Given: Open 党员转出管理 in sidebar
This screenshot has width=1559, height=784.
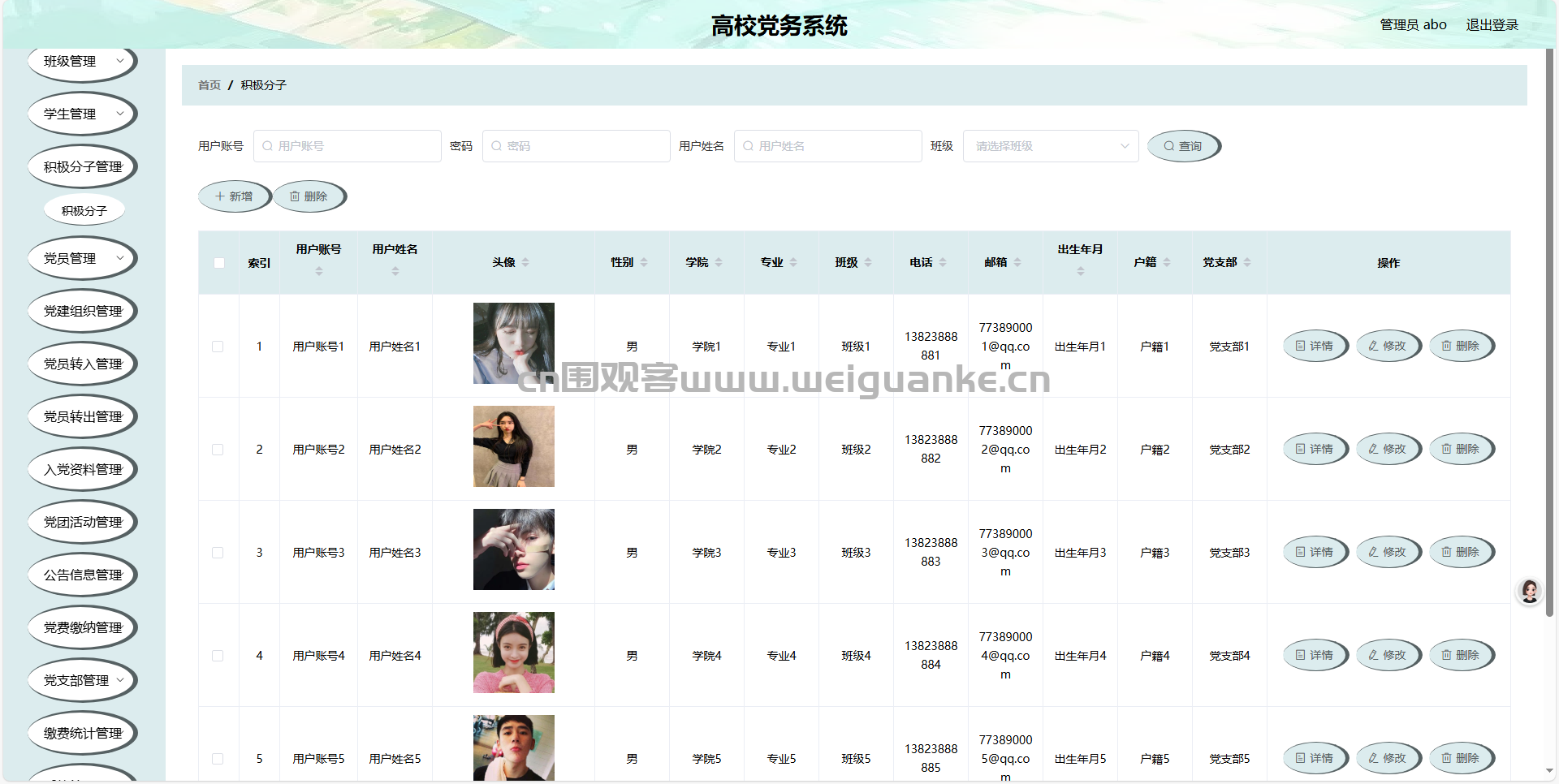Looking at the screenshot, I should [x=83, y=416].
